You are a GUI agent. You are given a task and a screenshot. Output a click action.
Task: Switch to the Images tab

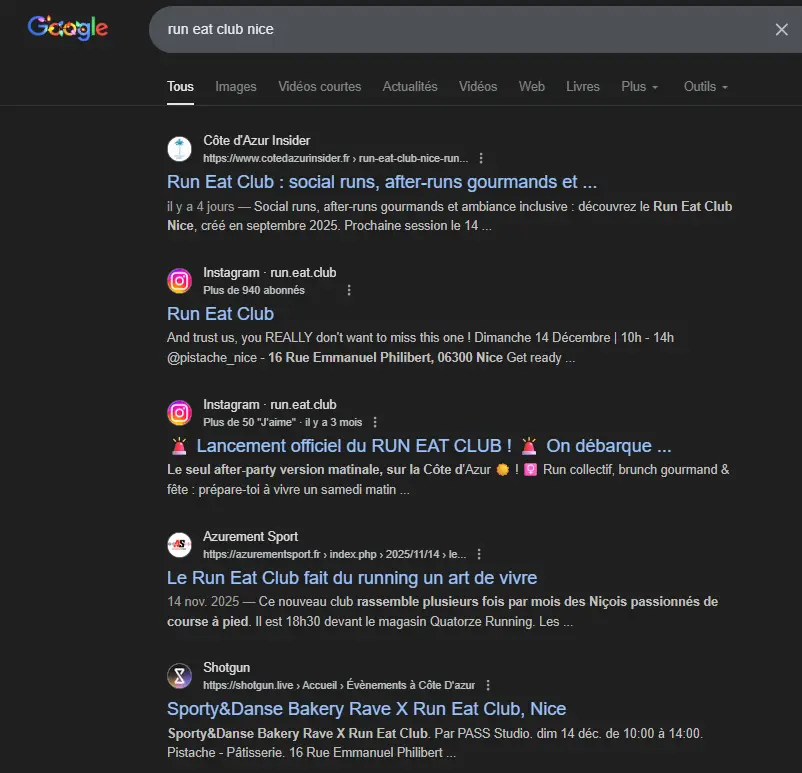(235, 87)
